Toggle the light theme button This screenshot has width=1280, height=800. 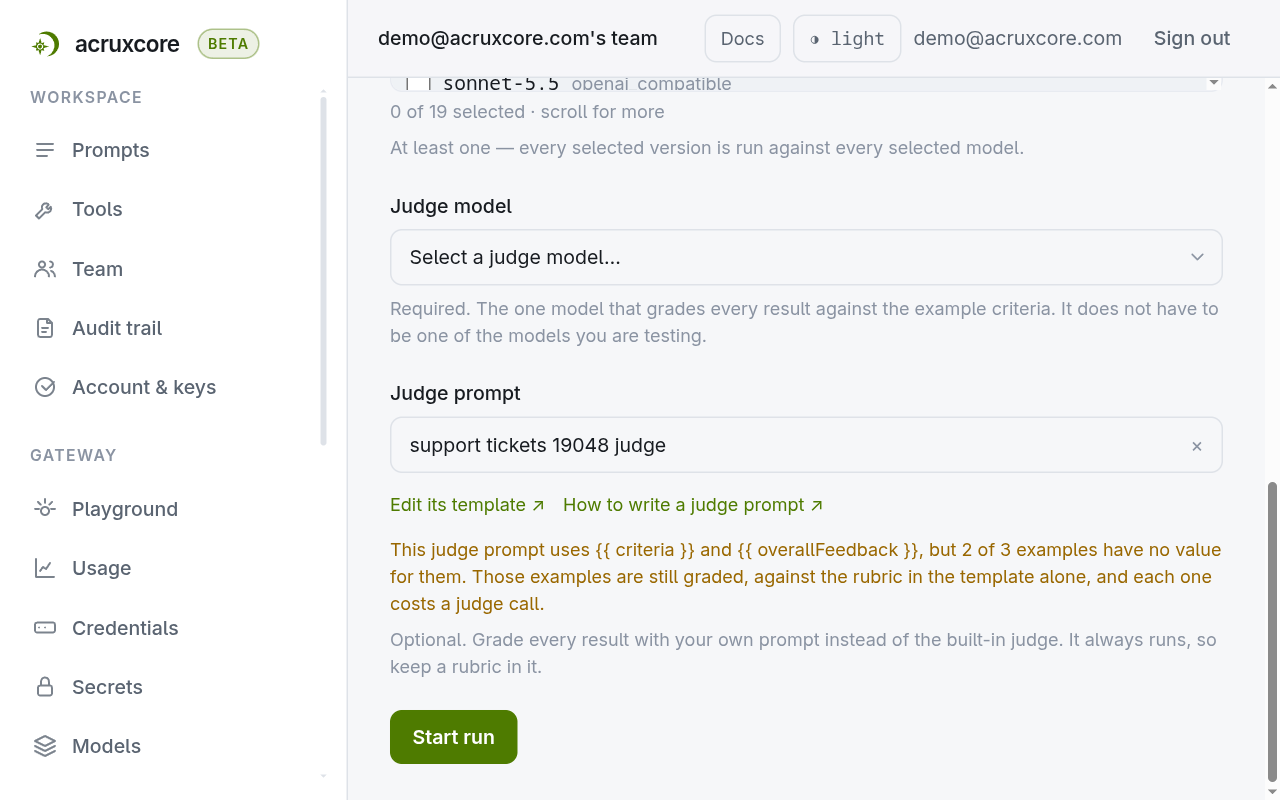[847, 39]
